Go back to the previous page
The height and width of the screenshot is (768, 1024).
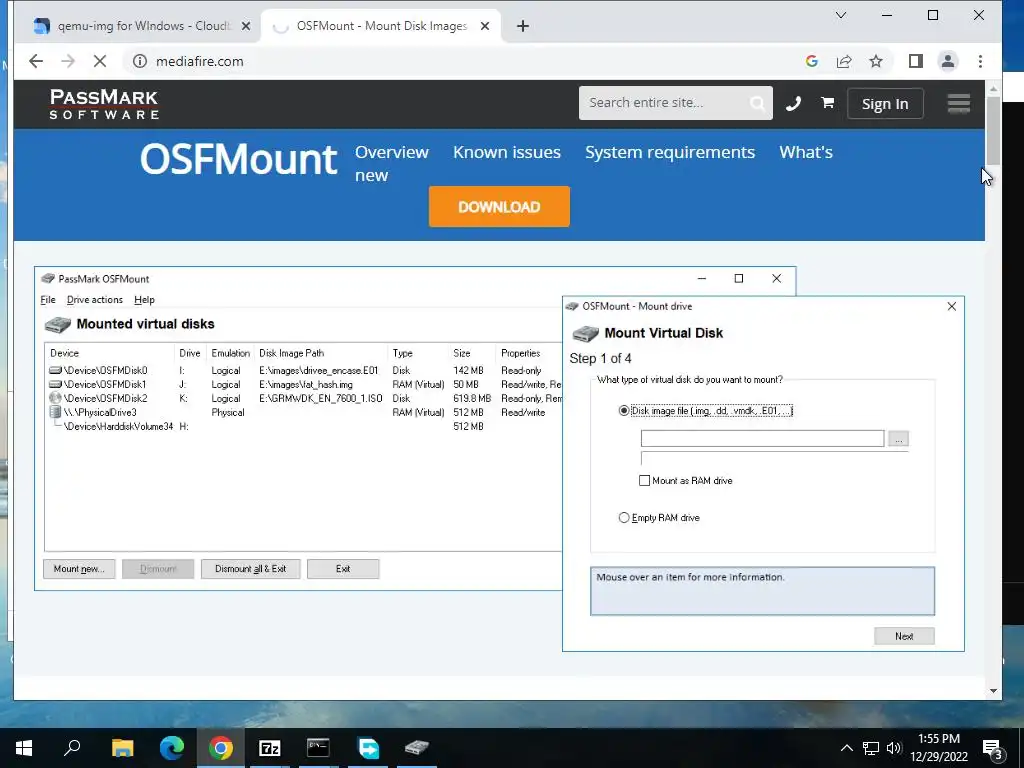tap(36, 61)
